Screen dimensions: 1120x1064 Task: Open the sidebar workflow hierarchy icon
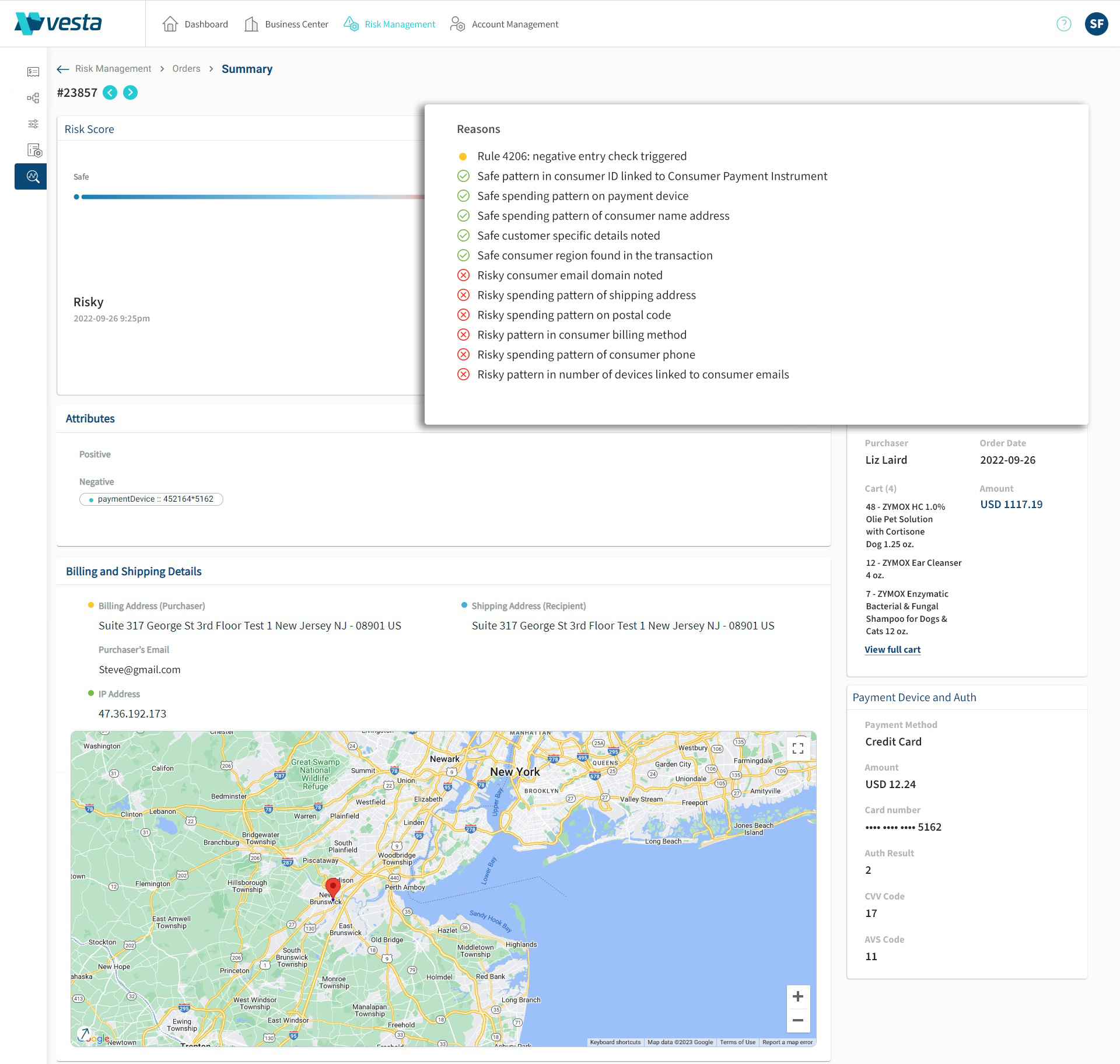coord(33,98)
